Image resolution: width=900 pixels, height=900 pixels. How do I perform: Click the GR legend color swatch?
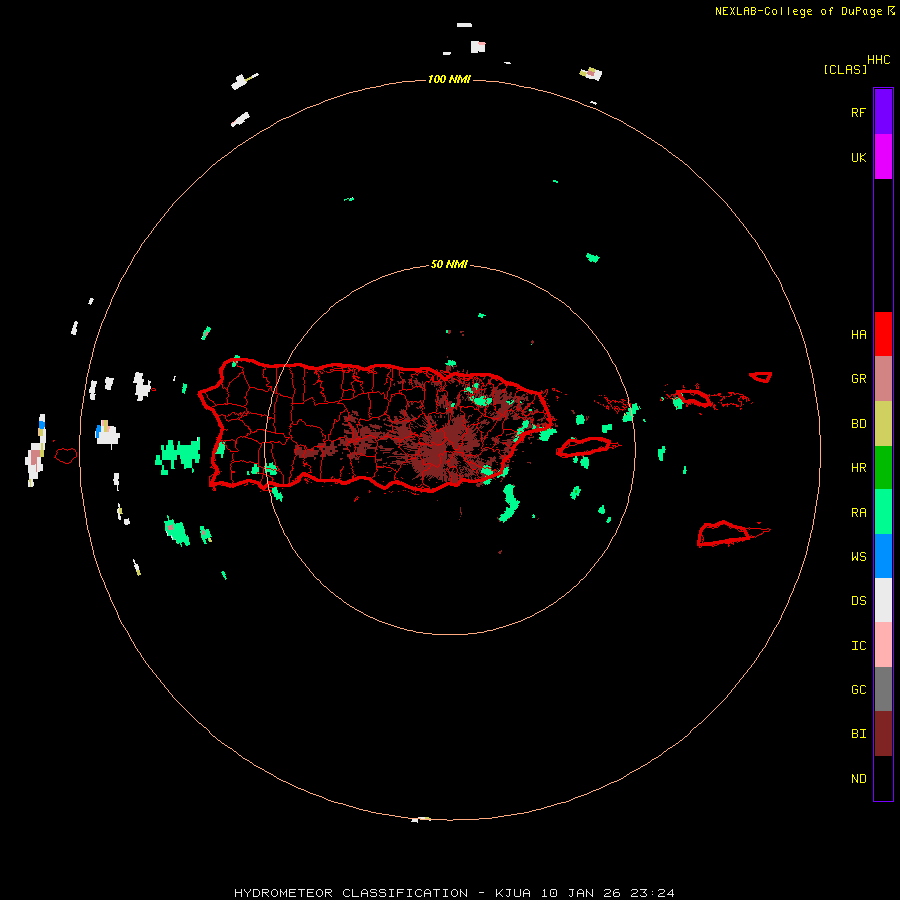[x=883, y=378]
